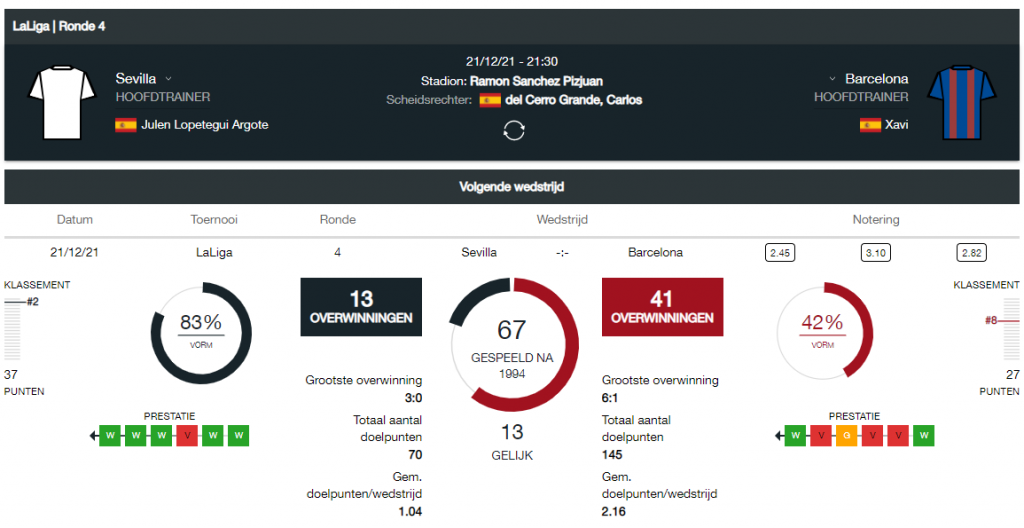Click the 13 Overwinningen dark box
Image resolution: width=1024 pixels, height=528 pixels.
[361, 307]
